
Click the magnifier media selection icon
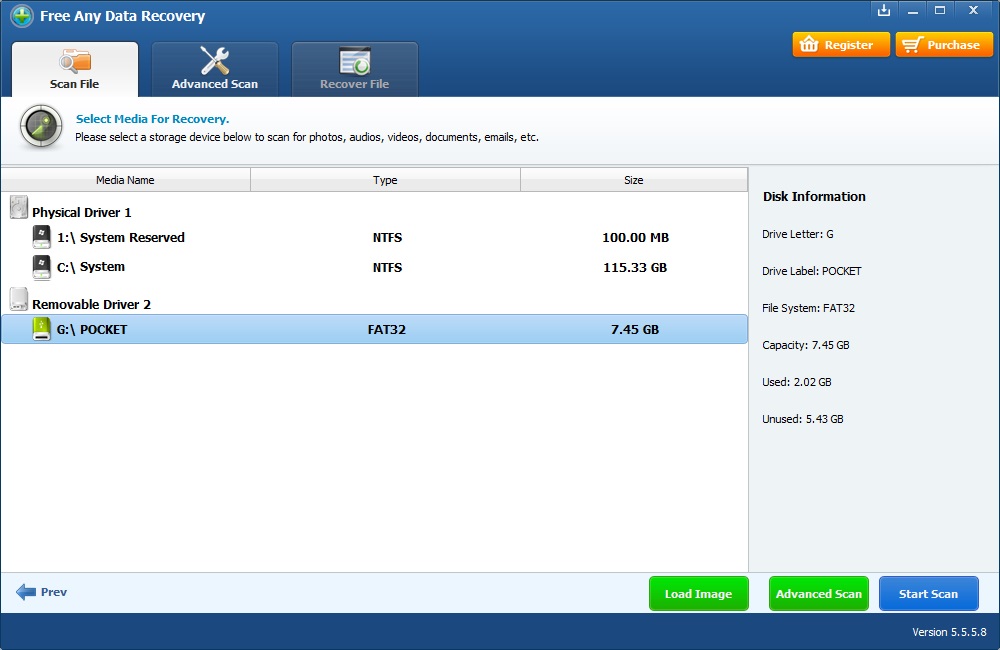click(40, 127)
